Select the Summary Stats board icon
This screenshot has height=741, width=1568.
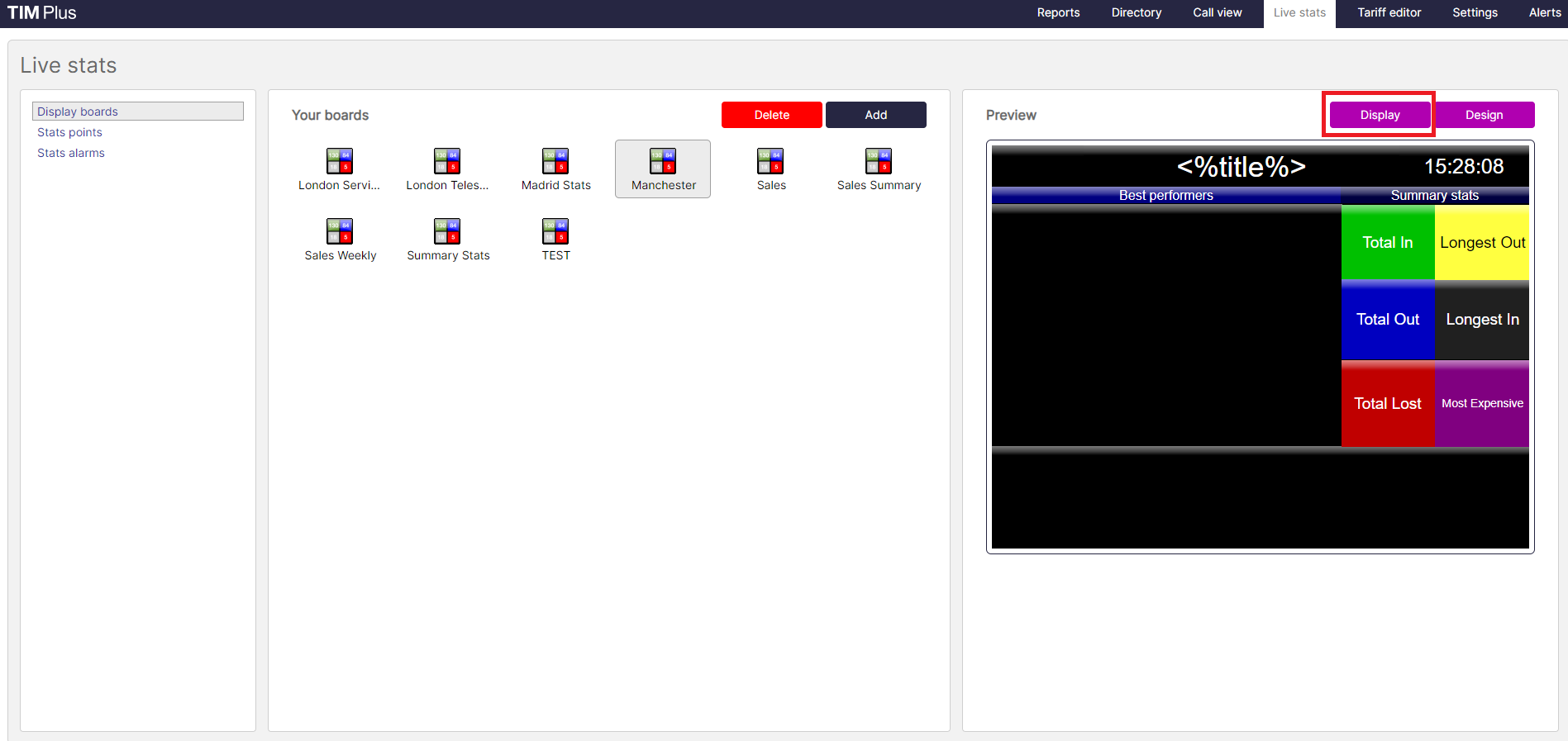click(x=447, y=231)
